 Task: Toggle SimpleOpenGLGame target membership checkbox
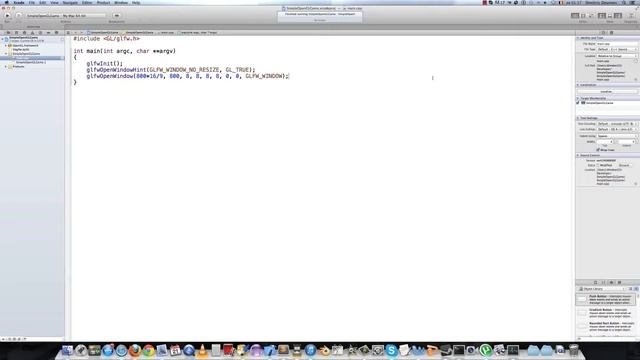(578, 103)
